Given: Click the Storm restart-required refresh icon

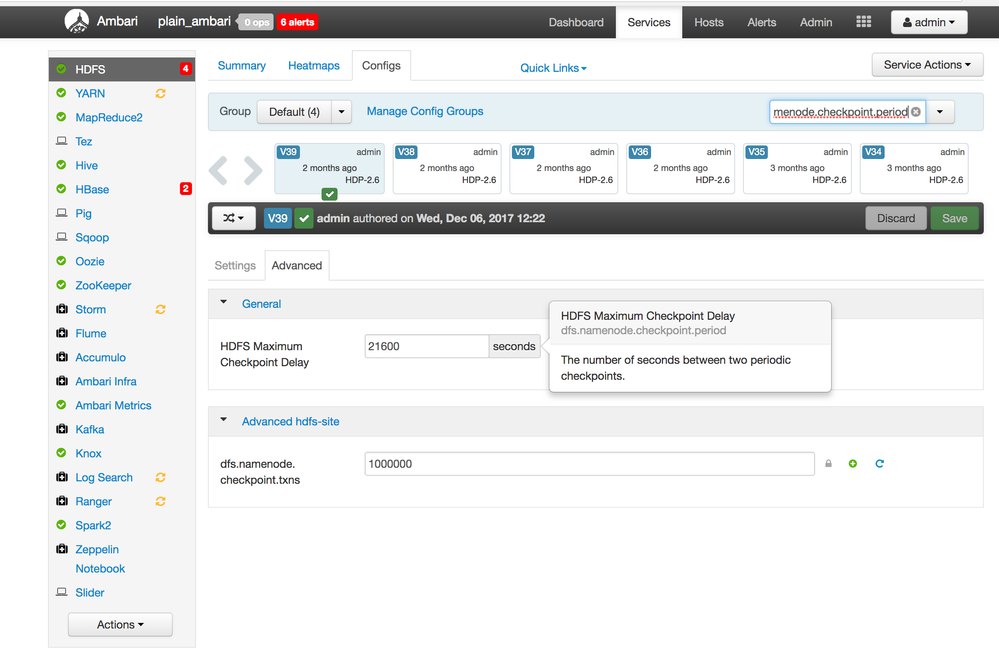Looking at the screenshot, I should coord(161,309).
